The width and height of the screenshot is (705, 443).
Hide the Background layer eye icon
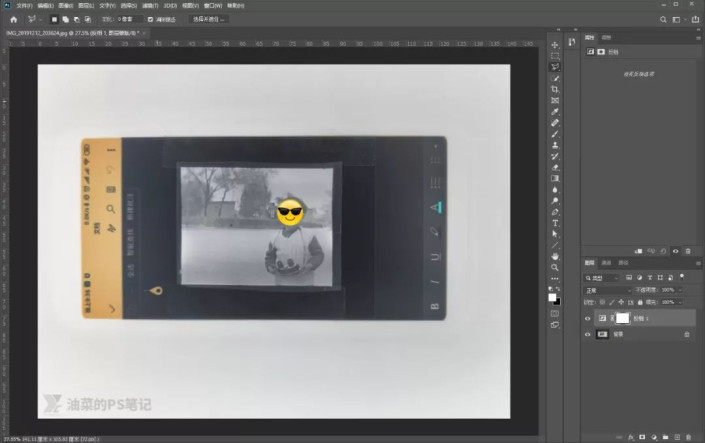(x=587, y=334)
